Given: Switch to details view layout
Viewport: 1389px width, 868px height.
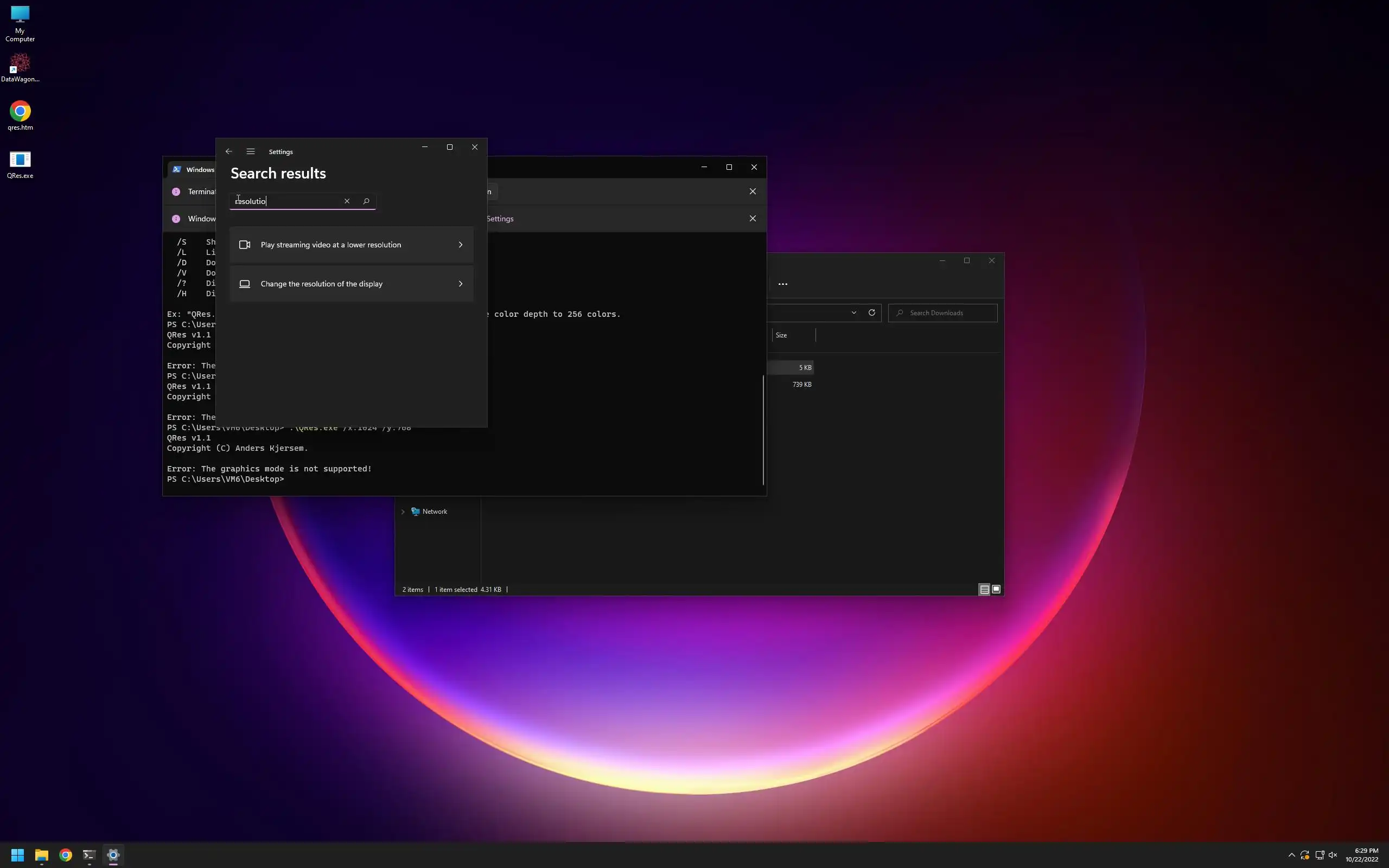Looking at the screenshot, I should (984, 590).
